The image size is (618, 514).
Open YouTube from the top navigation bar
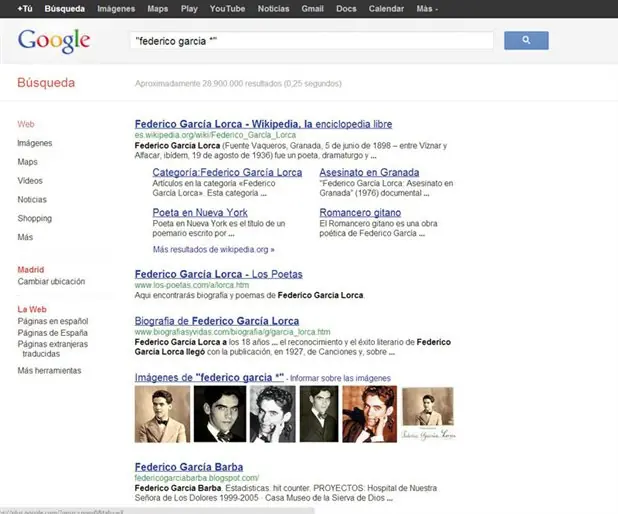(227, 9)
